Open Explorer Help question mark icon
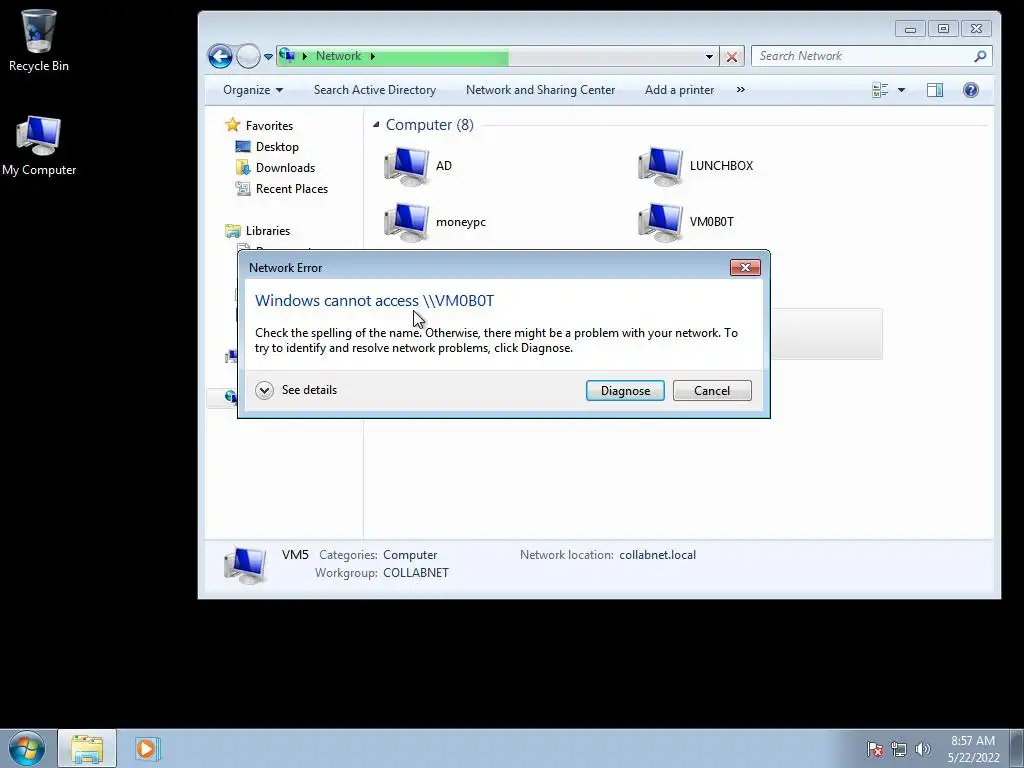Viewport: 1024px width, 768px height. click(970, 90)
